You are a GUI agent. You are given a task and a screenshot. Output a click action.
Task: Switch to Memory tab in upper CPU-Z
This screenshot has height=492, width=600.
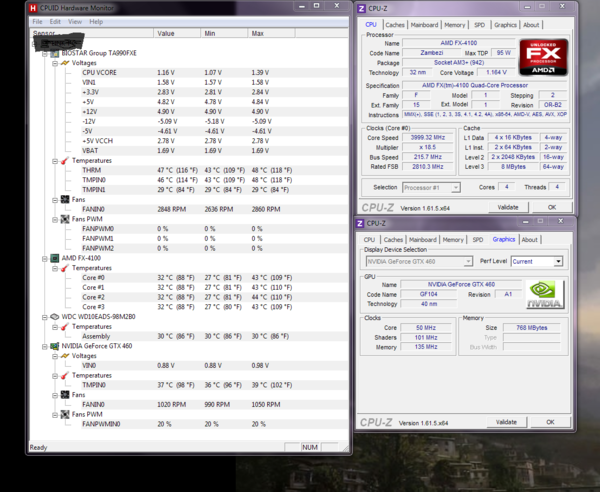pos(455,25)
